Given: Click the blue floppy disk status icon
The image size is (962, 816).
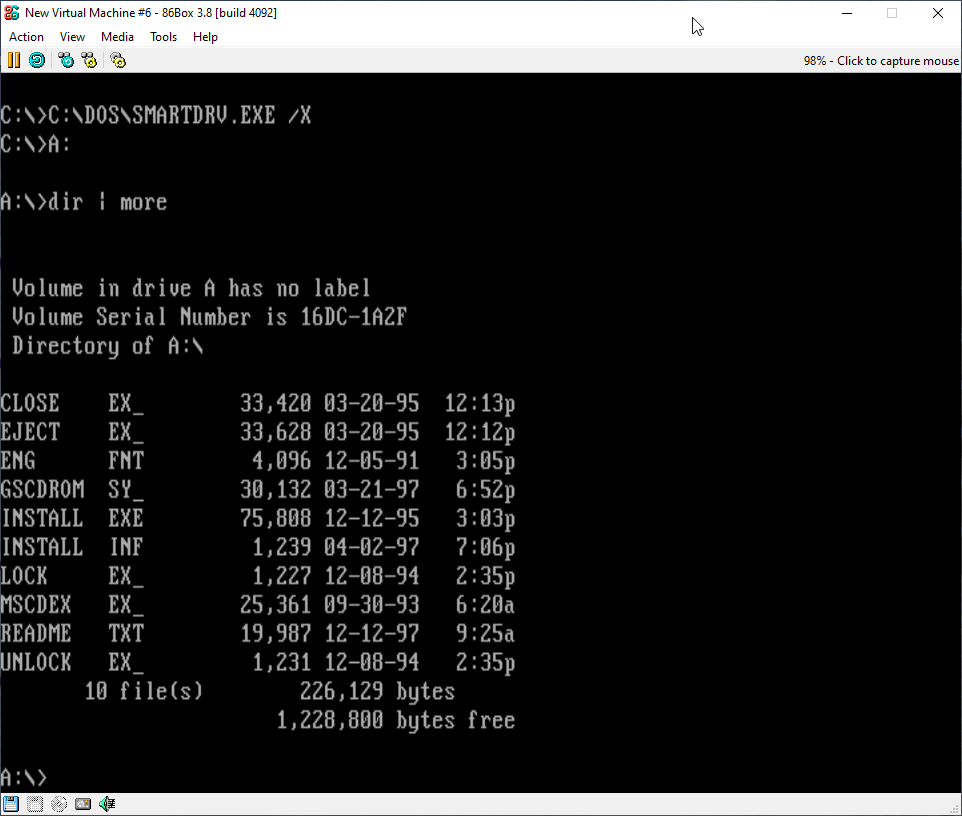Looking at the screenshot, I should [11, 804].
